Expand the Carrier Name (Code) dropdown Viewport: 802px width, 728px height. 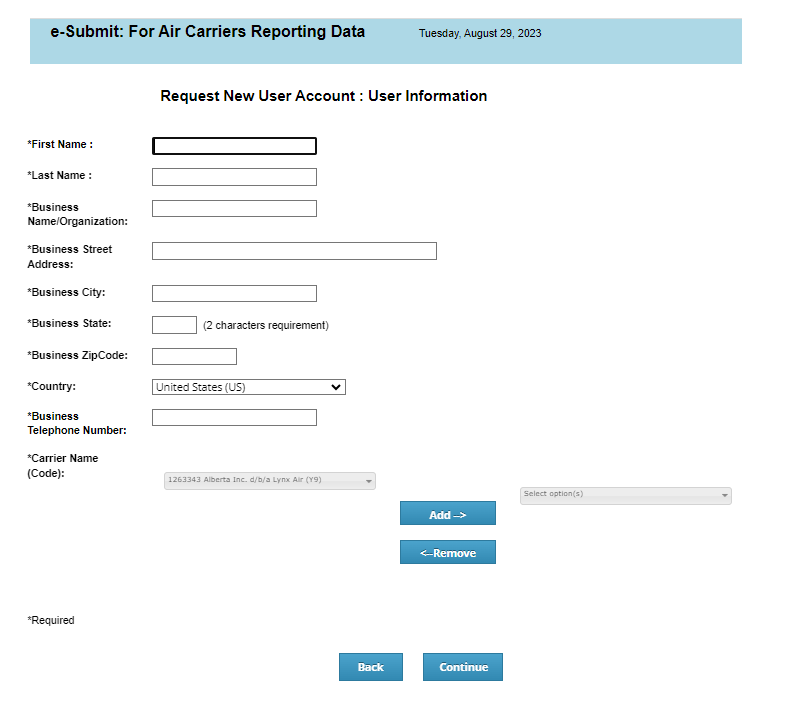point(270,480)
